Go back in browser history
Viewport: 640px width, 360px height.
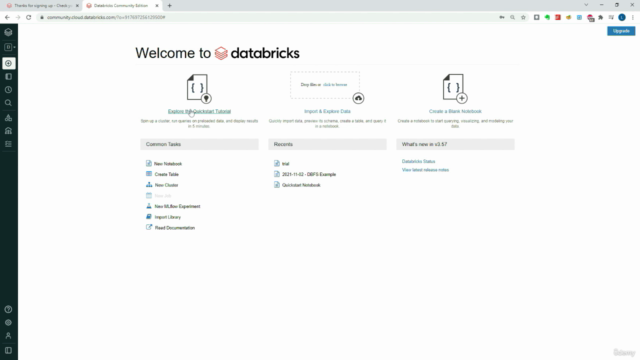[7, 18]
